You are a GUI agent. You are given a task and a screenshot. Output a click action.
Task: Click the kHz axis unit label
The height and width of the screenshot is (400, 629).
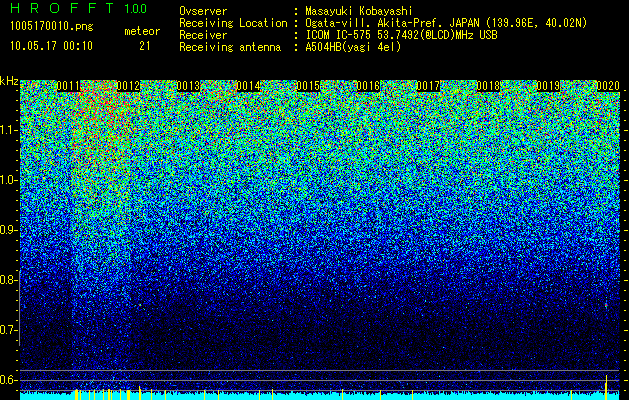point(9,81)
